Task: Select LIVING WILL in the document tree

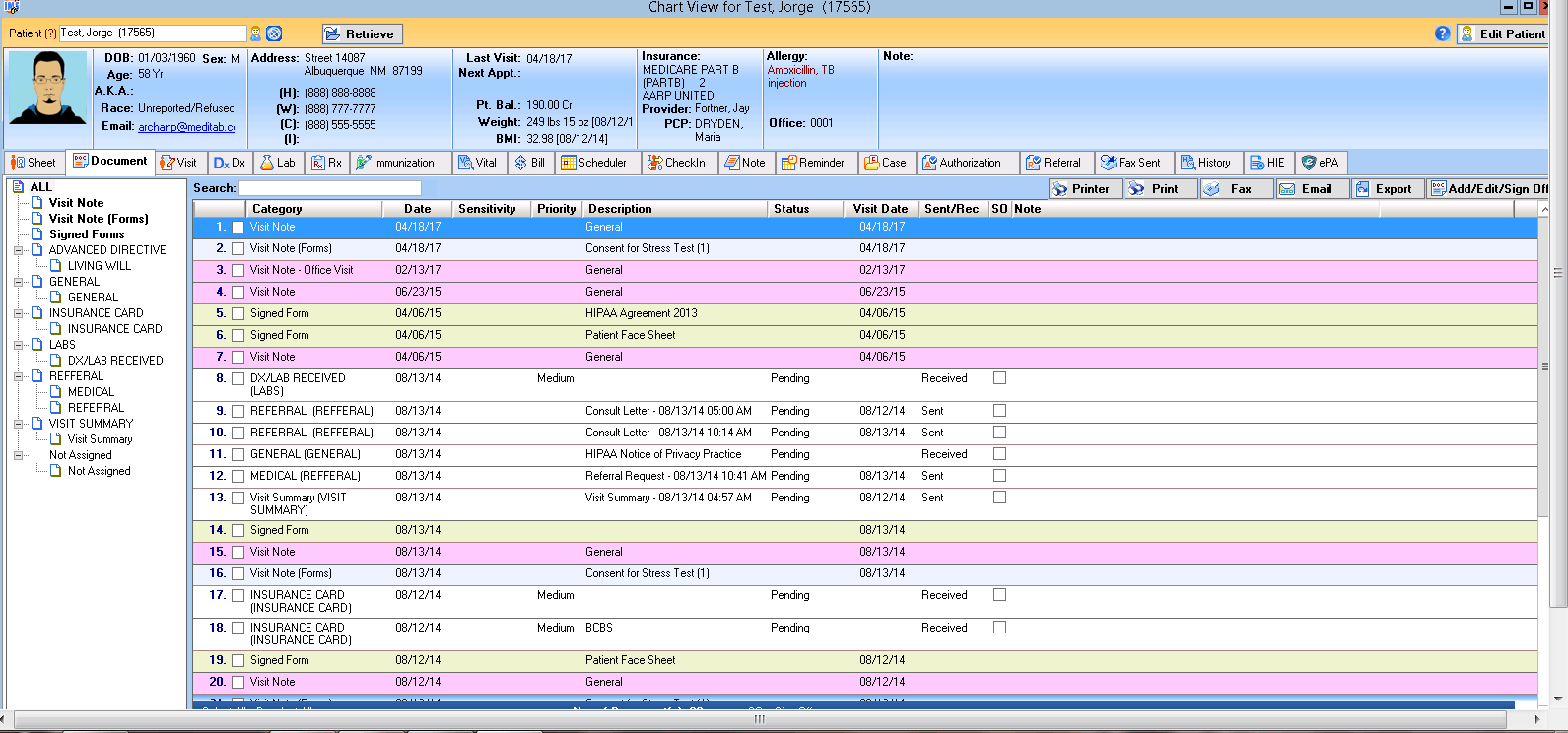Action: pos(99,266)
